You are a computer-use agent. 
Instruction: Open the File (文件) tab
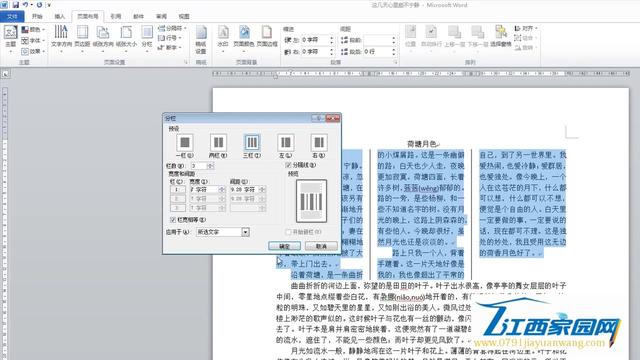tap(12, 16)
